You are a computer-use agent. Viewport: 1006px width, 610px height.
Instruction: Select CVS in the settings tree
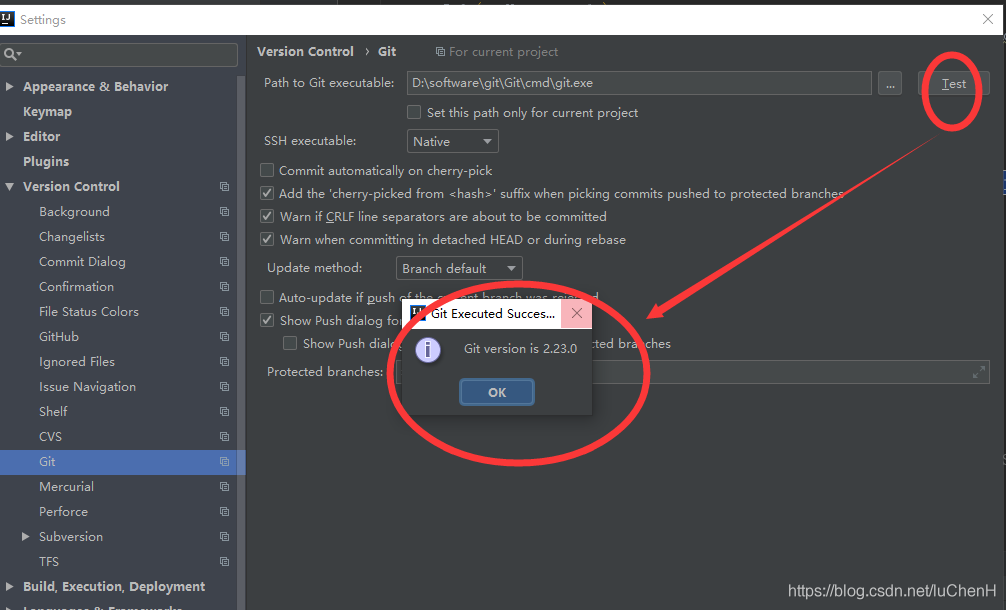[x=50, y=437]
